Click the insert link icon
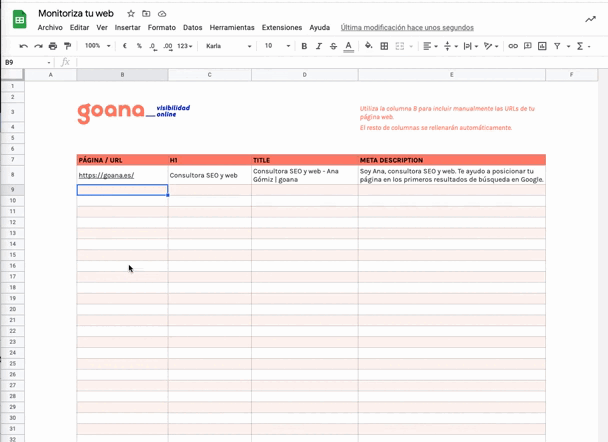 click(x=513, y=46)
